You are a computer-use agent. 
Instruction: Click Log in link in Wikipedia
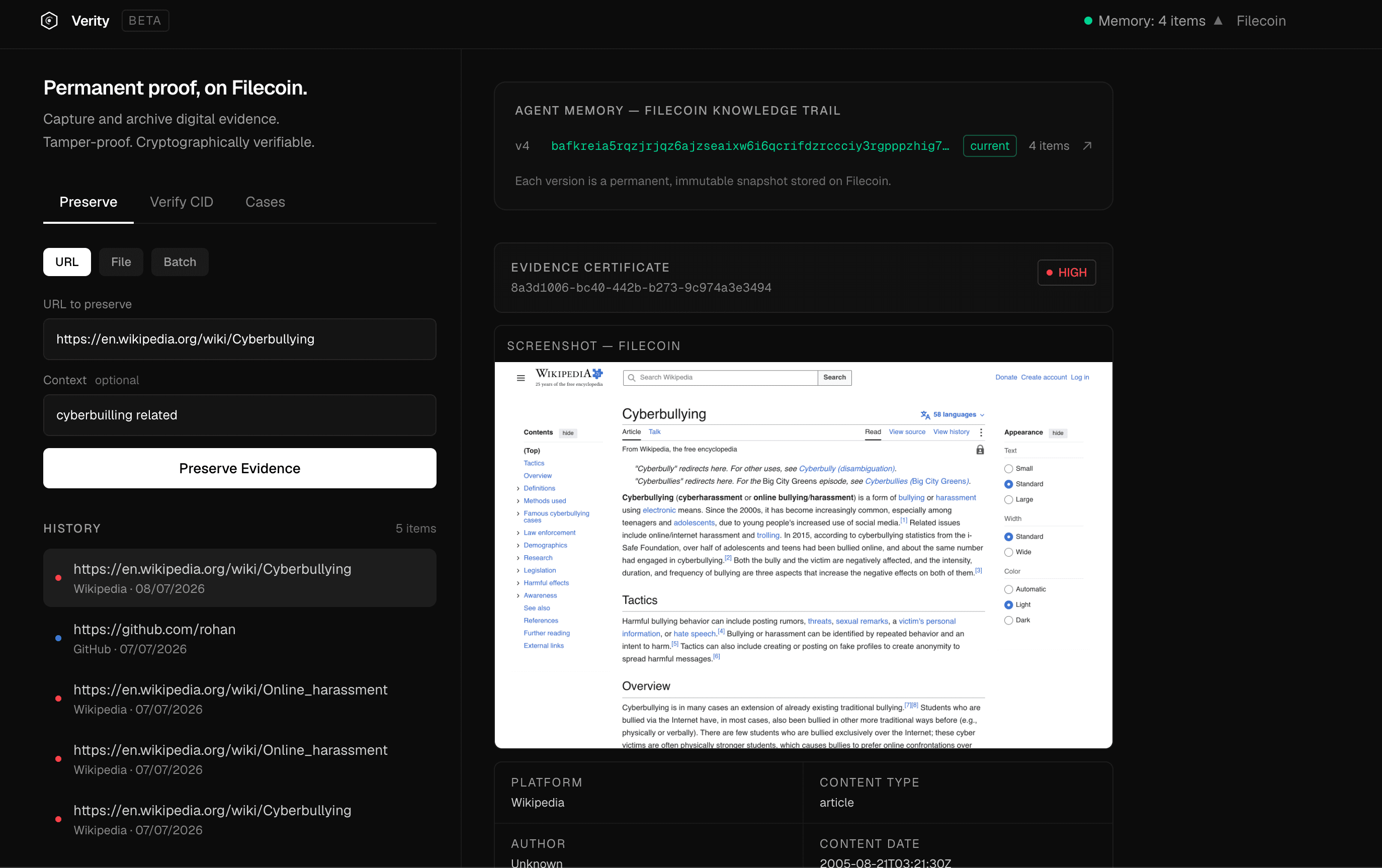tap(1080, 378)
